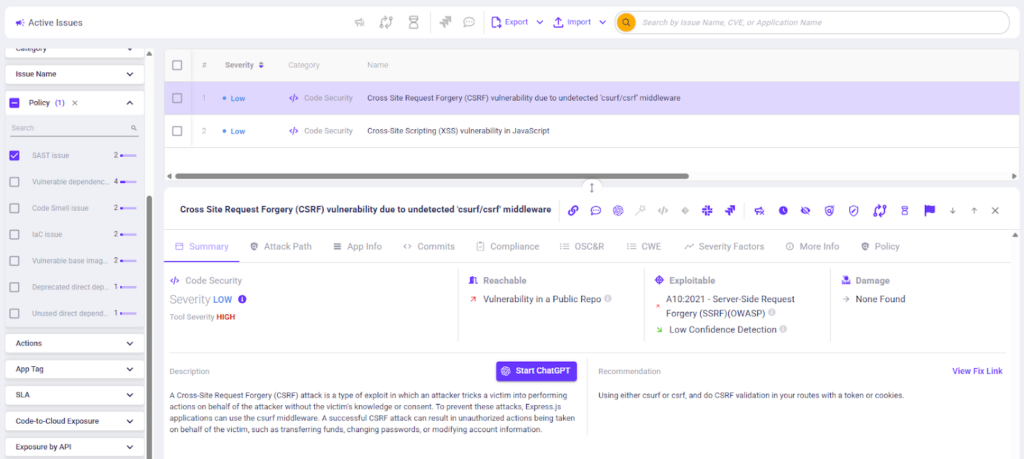1024x459 pixels.
Task: Click the code brackets icon in detail toolbar
Action: pyautogui.click(x=663, y=210)
